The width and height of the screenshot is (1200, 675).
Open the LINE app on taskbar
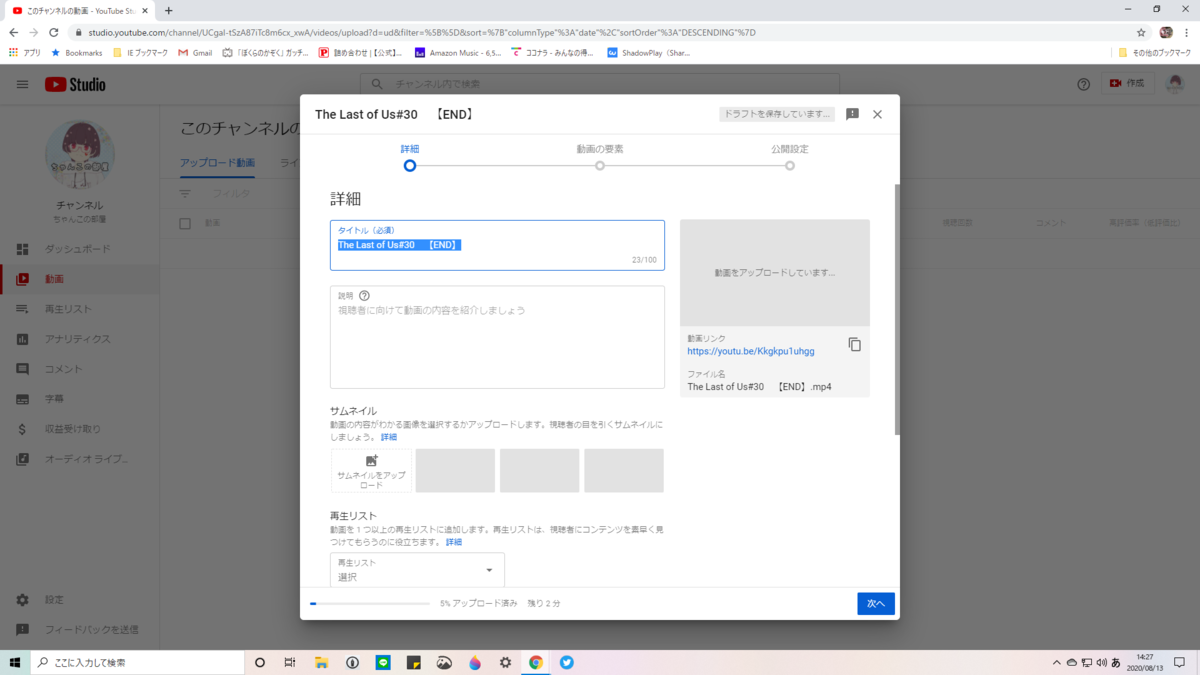(383, 662)
